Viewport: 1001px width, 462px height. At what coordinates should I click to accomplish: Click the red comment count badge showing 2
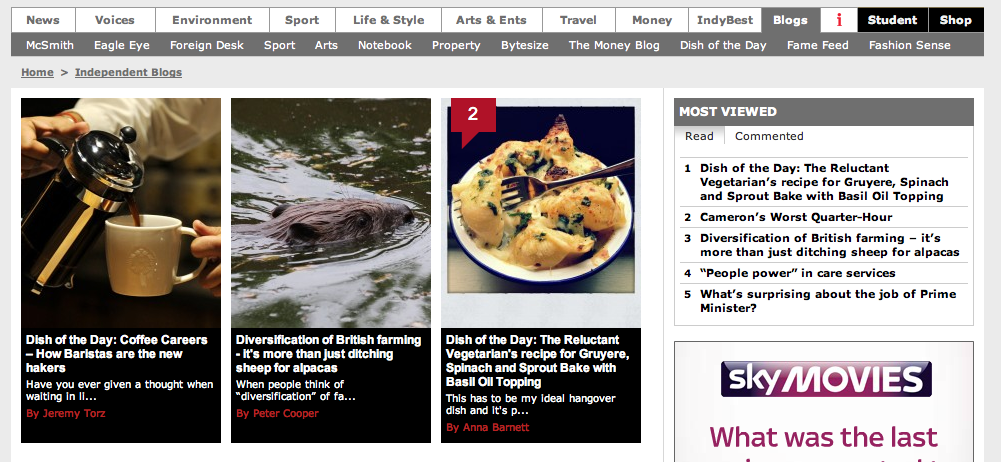(x=473, y=116)
